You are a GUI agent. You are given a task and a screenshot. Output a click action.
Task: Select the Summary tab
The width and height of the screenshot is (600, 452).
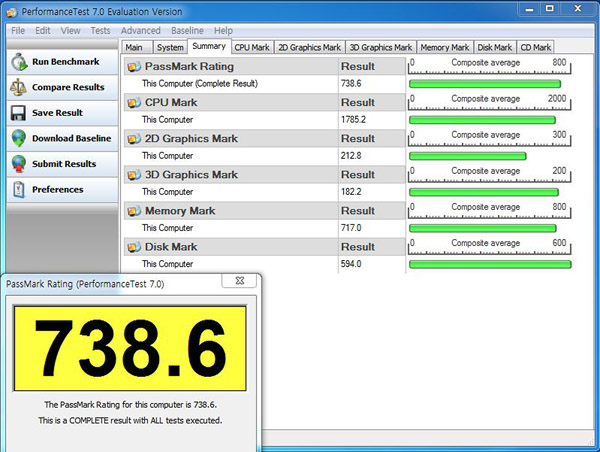coord(209,46)
